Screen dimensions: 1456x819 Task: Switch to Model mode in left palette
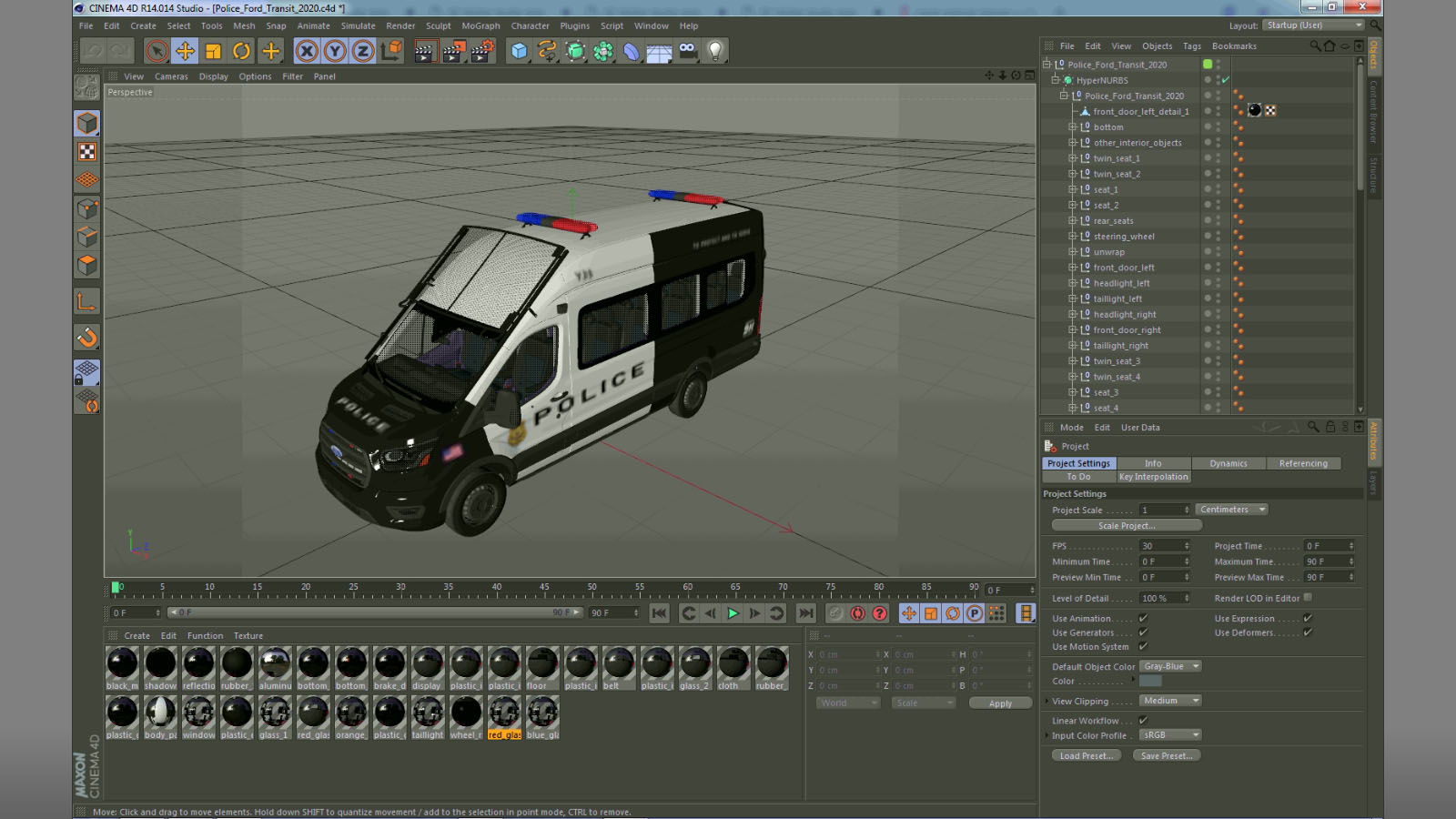pos(87,123)
